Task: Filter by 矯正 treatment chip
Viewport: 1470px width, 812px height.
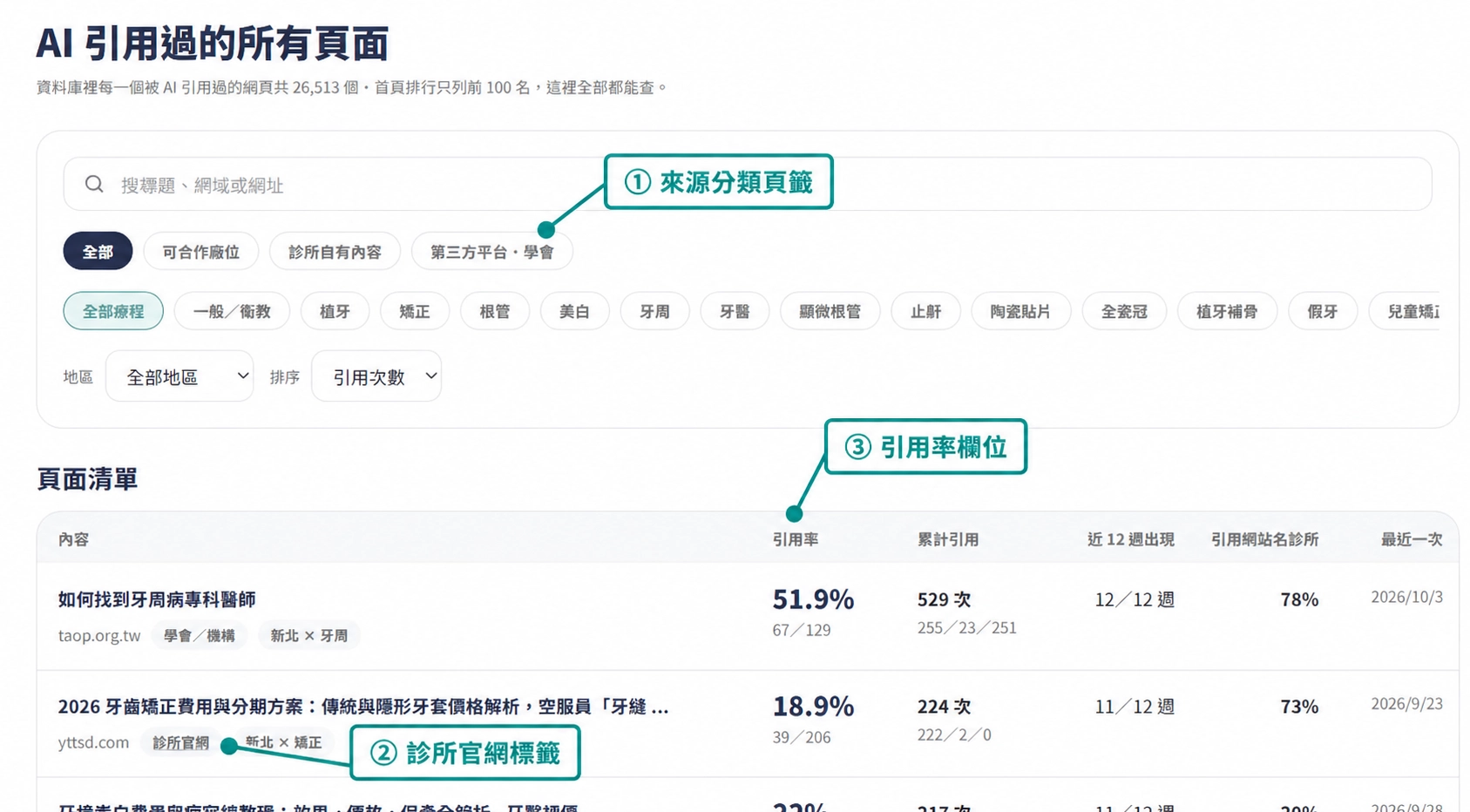Action: point(415,311)
